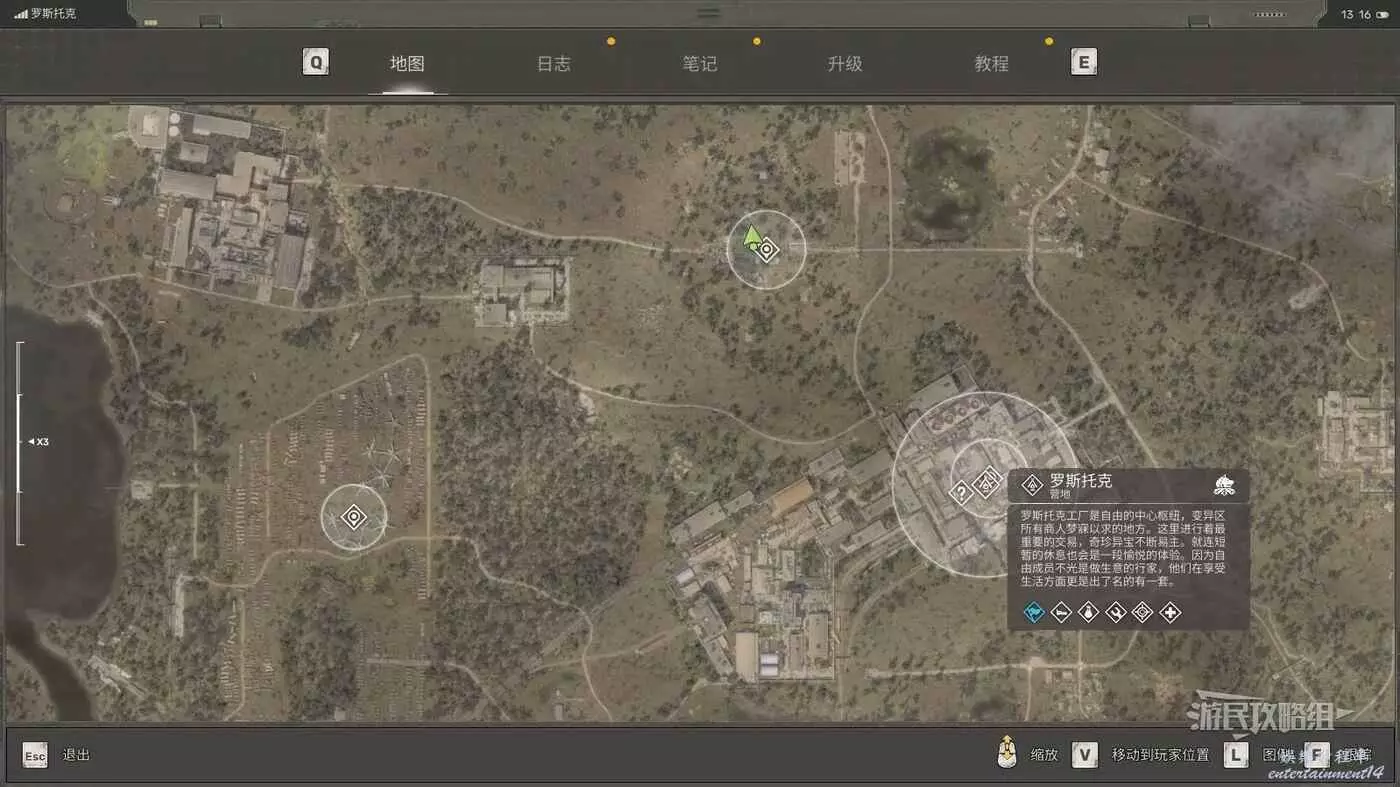Image resolution: width=1400 pixels, height=787 pixels.
Task: Click the Q previous-tab key button
Action: tap(316, 63)
